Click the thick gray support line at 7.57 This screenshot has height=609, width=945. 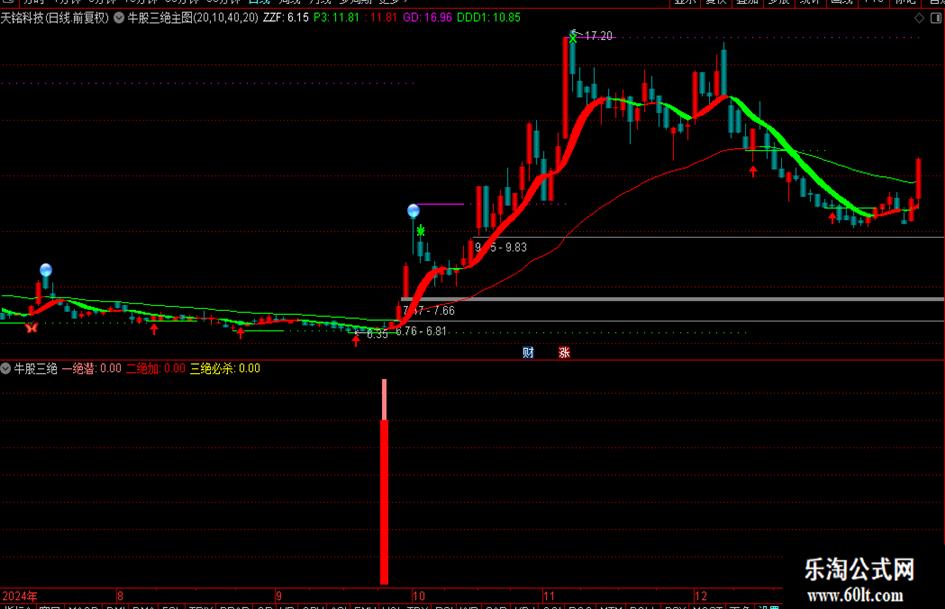coord(673,299)
